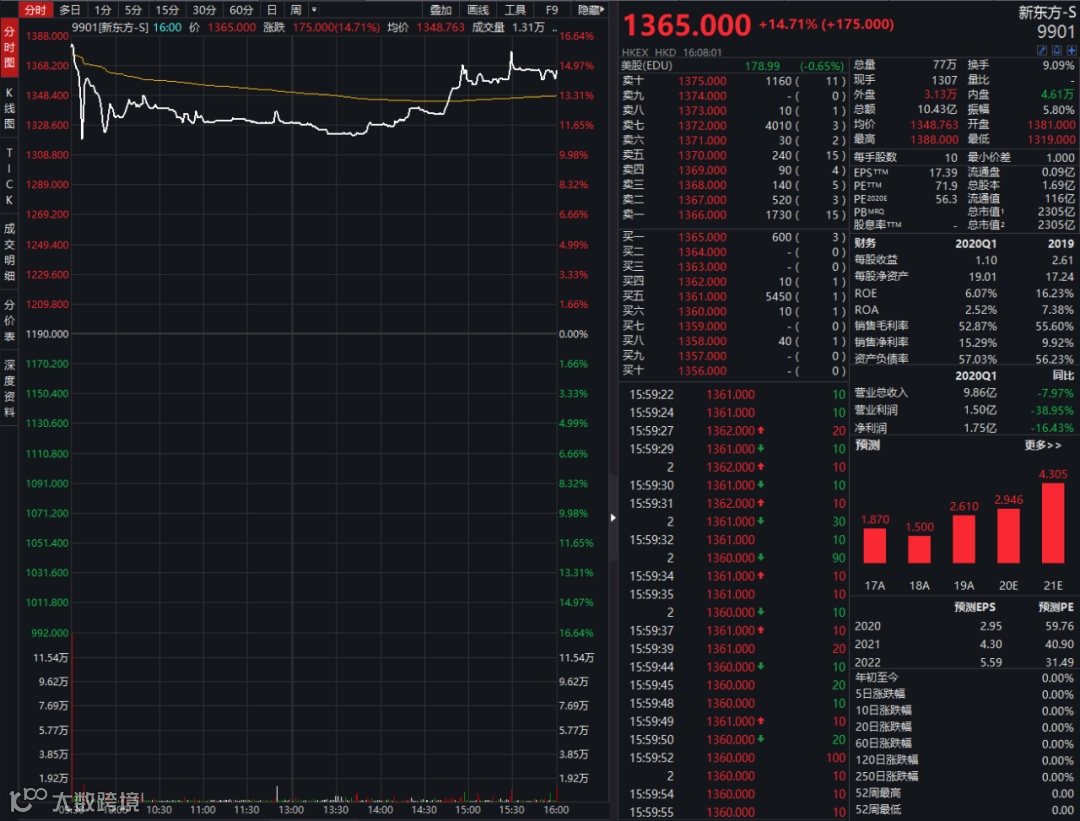Image resolution: width=1080 pixels, height=821 pixels.
Task: Click the 最低 value 1319.000
Action: tap(1050, 139)
